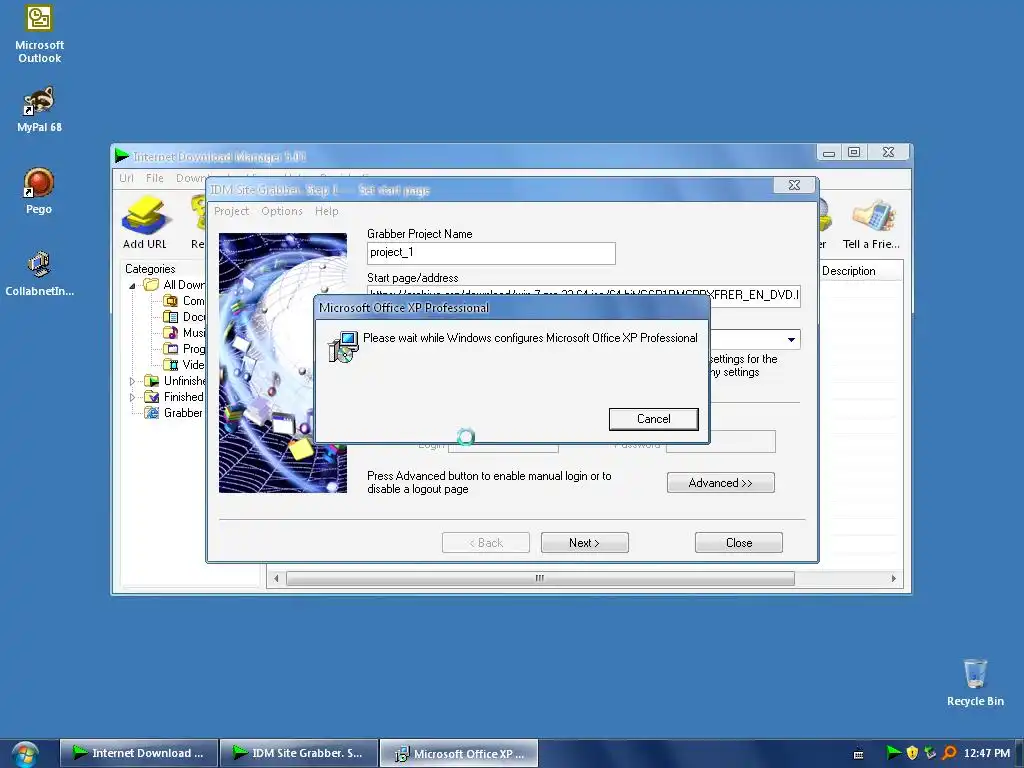The image size is (1024, 768).
Task: Close the IDM Site Grabber window with X
Action: (x=794, y=185)
